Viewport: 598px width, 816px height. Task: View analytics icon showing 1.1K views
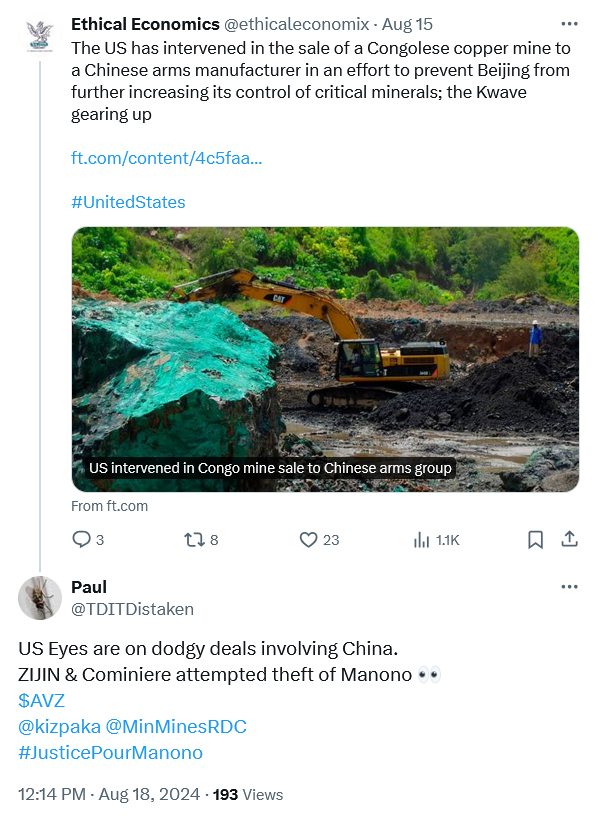422,540
